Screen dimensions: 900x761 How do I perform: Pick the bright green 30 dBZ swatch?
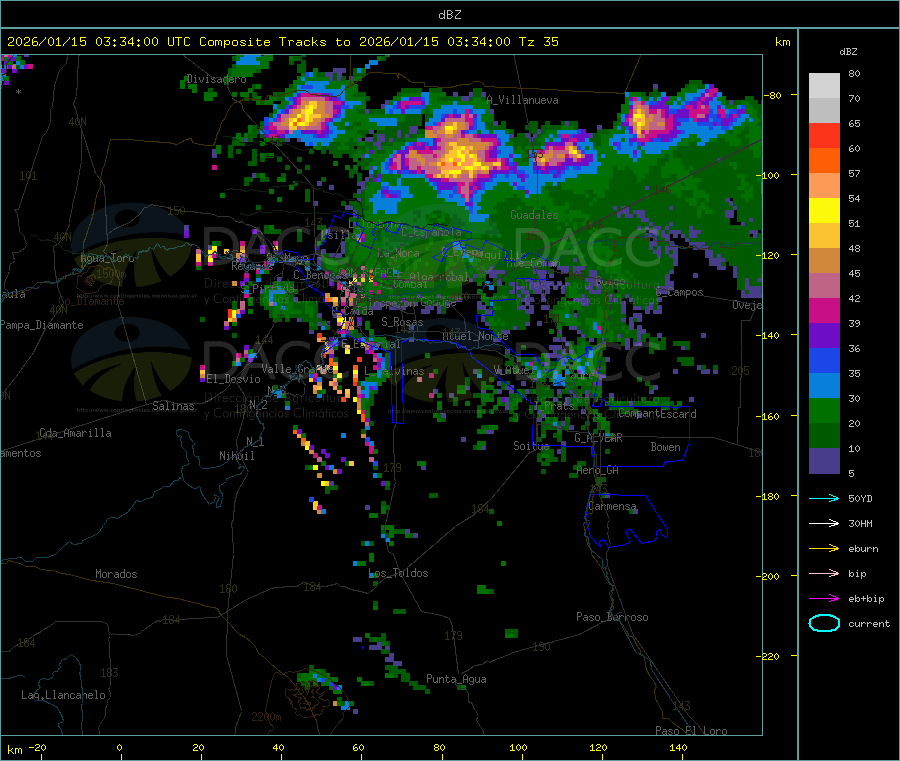824,410
